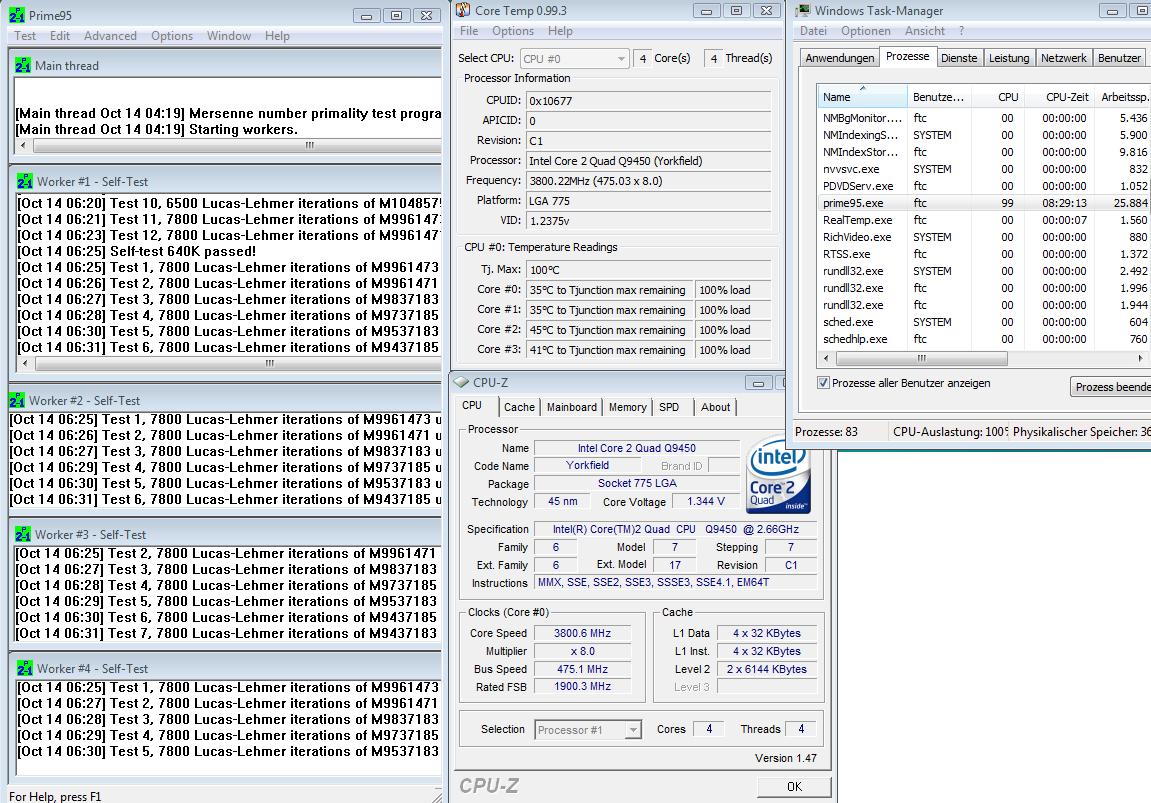
Task: Click the CPU-Z title bar icon
Action: click(462, 382)
